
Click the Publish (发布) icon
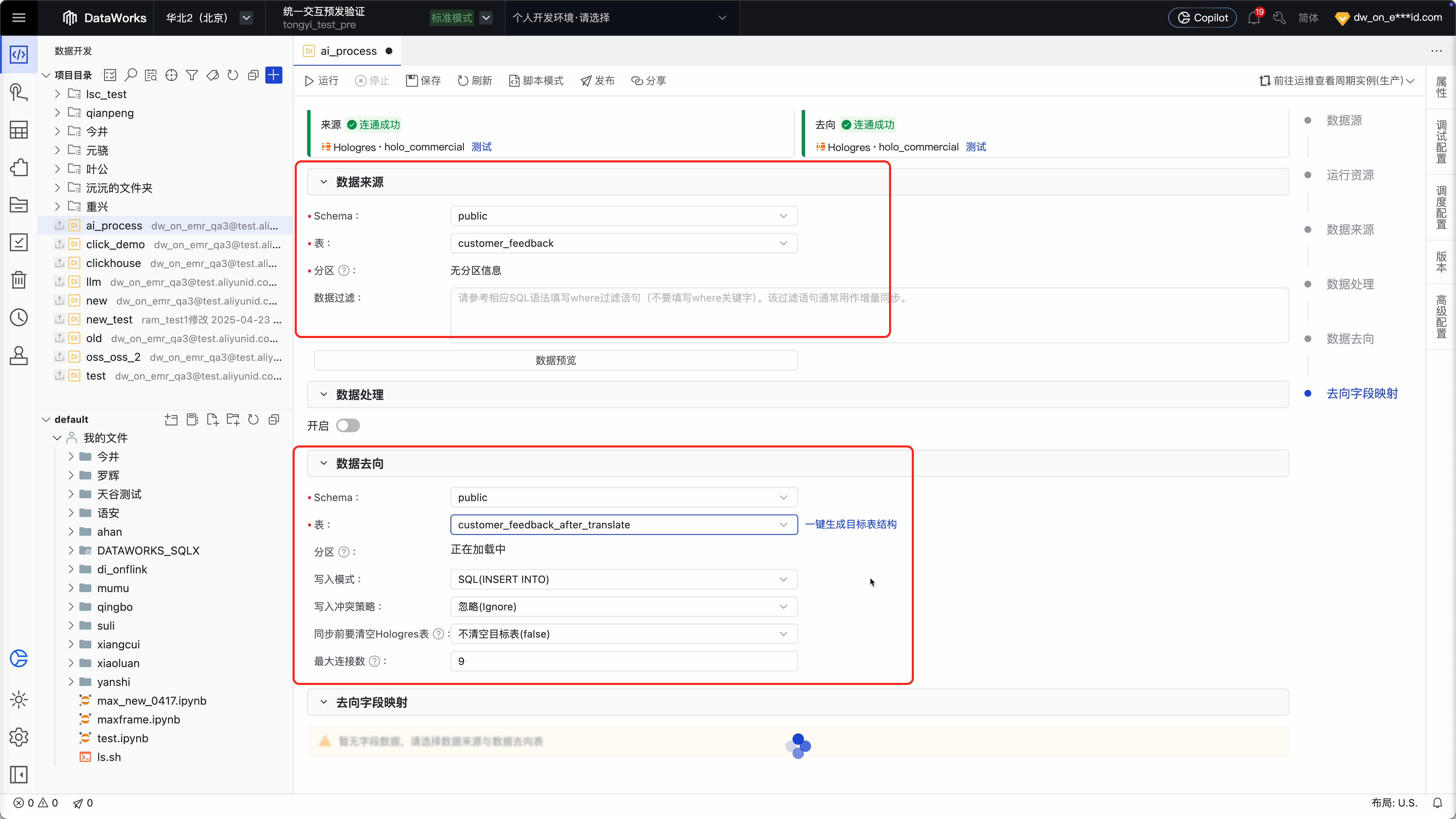586,81
